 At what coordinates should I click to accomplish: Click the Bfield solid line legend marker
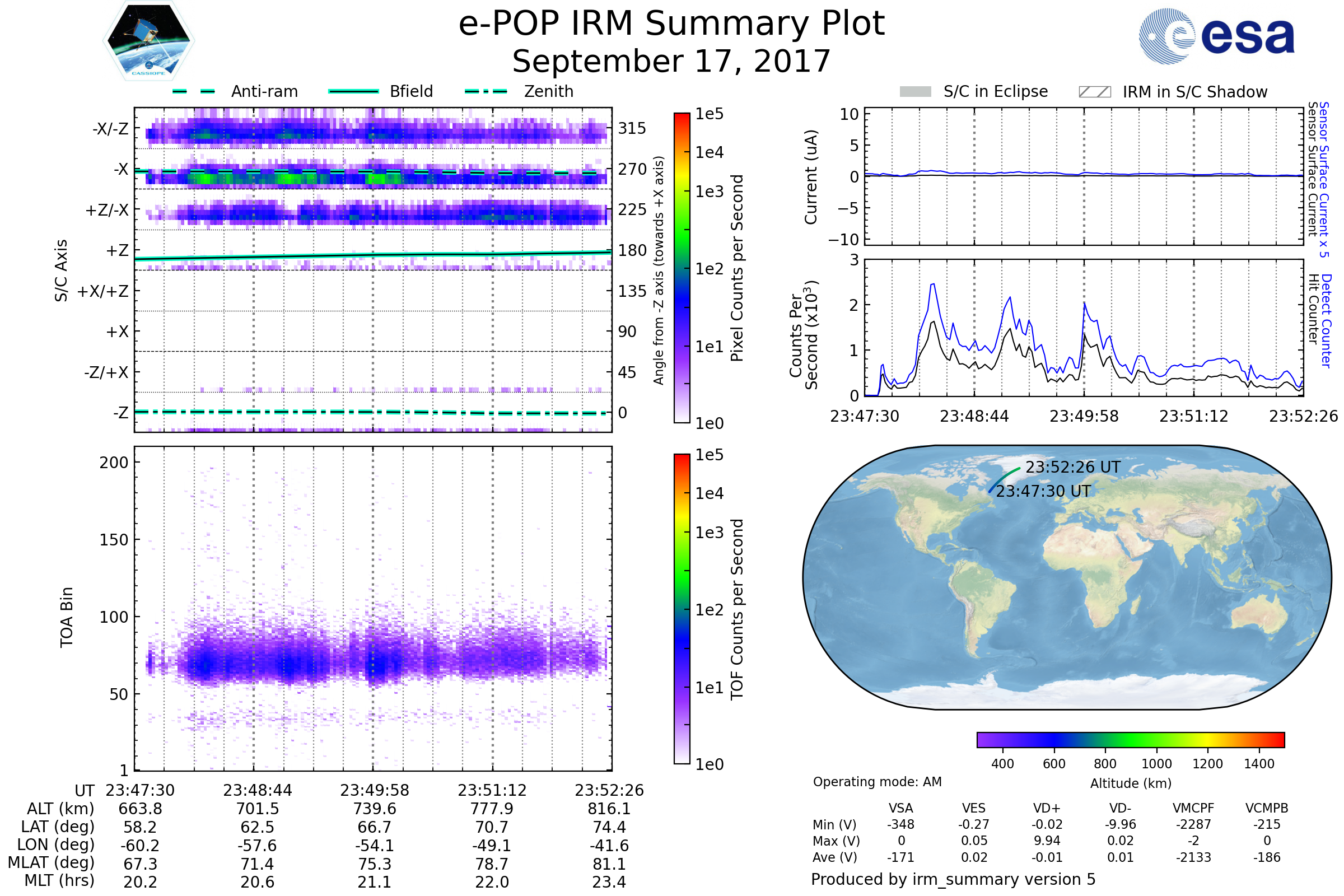pyautogui.click(x=353, y=91)
